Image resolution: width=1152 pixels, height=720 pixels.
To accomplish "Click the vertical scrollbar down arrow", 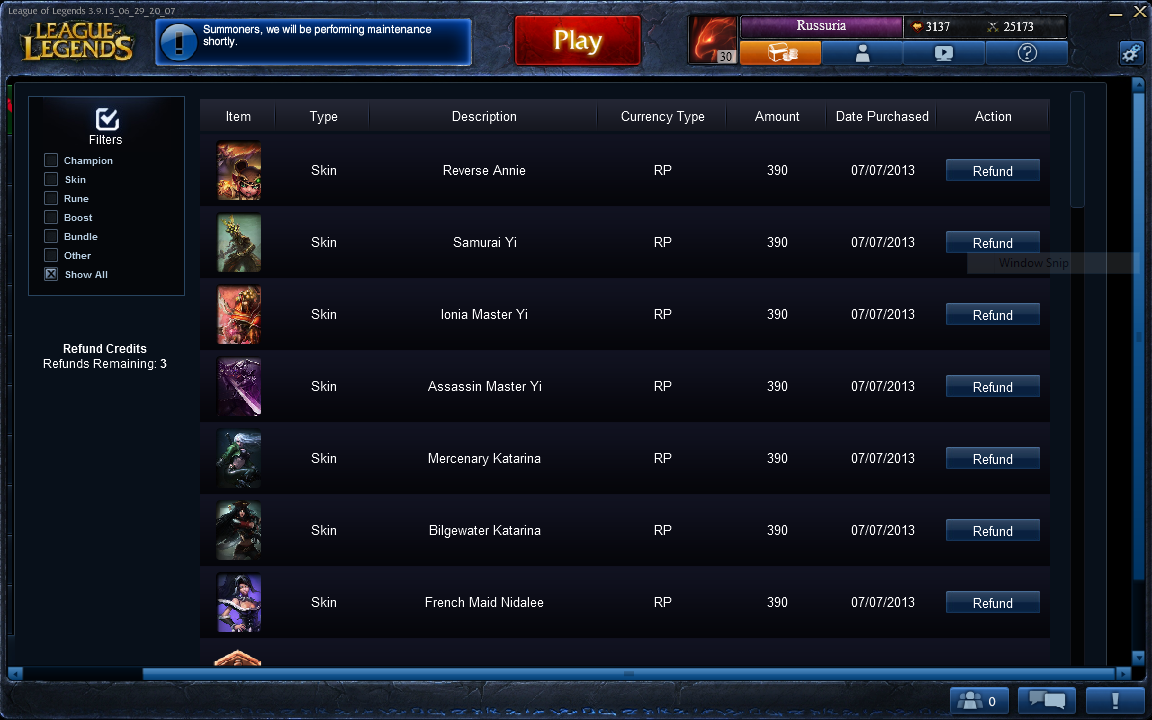I will (x=1138, y=657).
